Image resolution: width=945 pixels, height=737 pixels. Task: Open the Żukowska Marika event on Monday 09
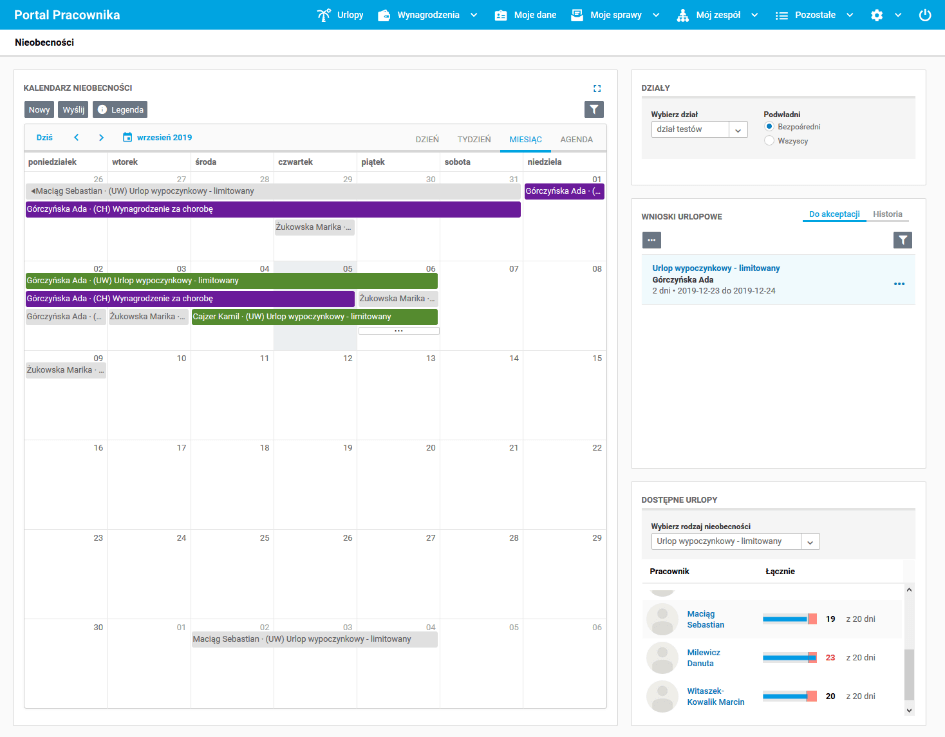66,370
